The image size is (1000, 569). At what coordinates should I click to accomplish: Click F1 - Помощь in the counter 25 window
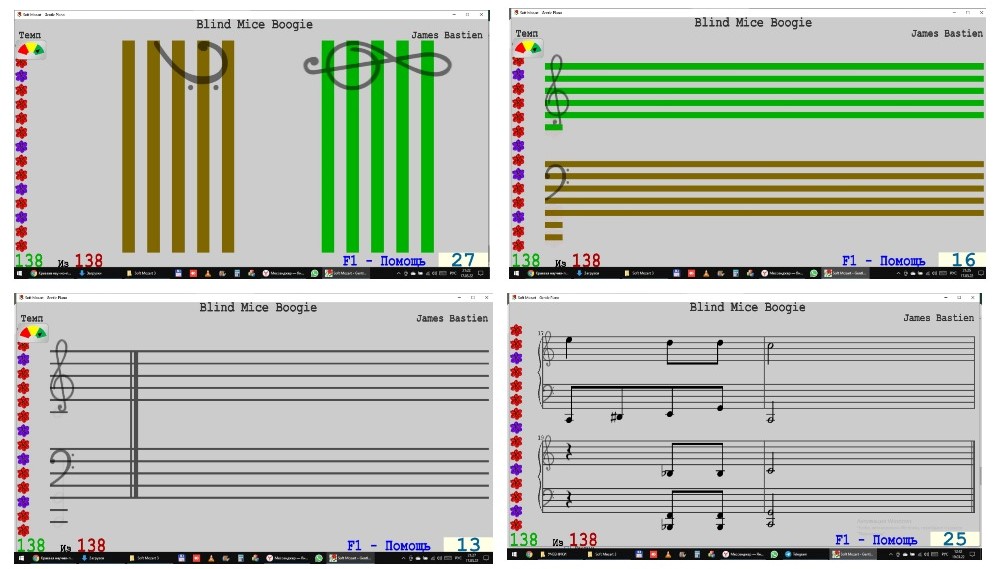(877, 540)
